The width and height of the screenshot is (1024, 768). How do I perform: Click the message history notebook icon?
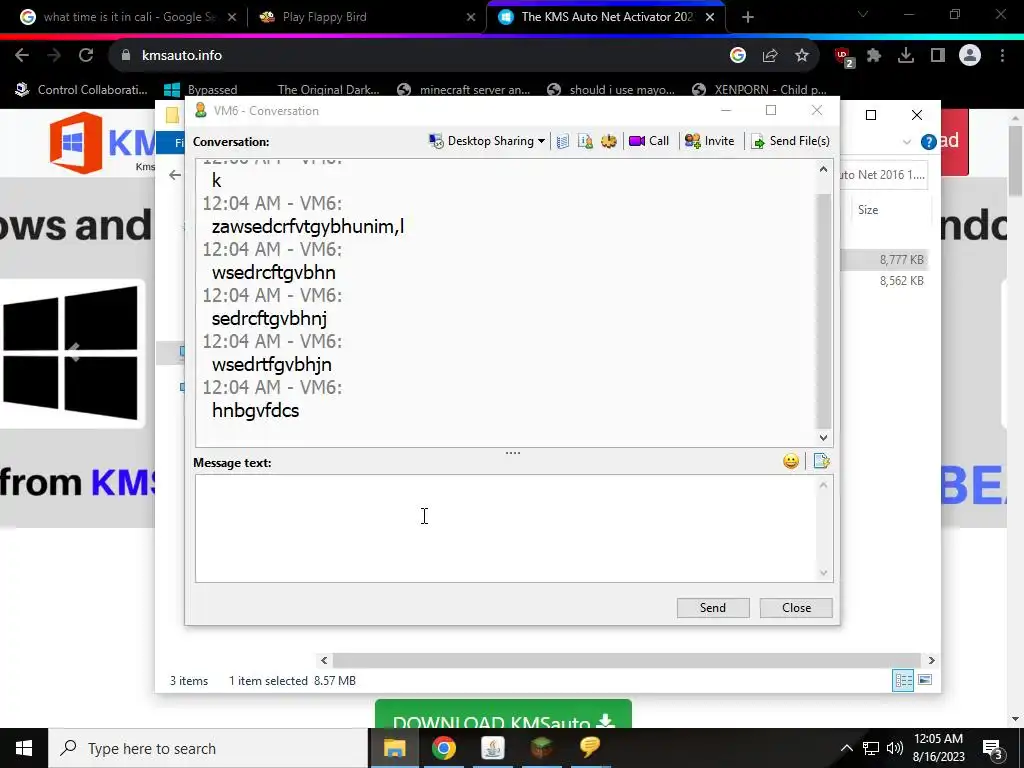563,141
